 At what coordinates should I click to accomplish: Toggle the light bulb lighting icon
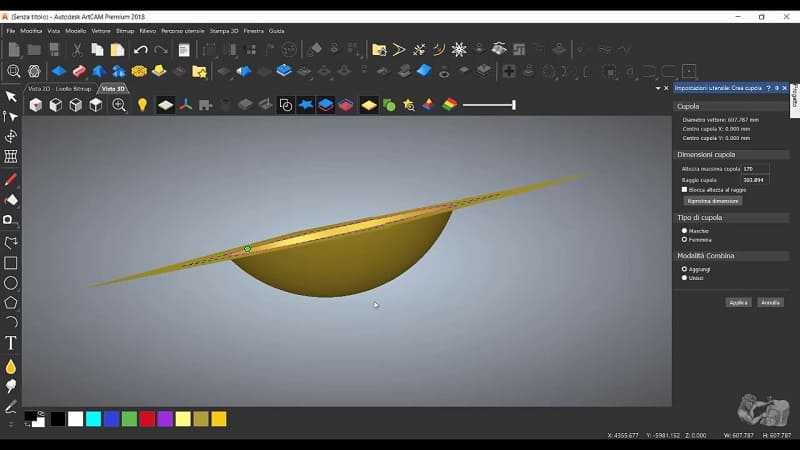[142, 105]
